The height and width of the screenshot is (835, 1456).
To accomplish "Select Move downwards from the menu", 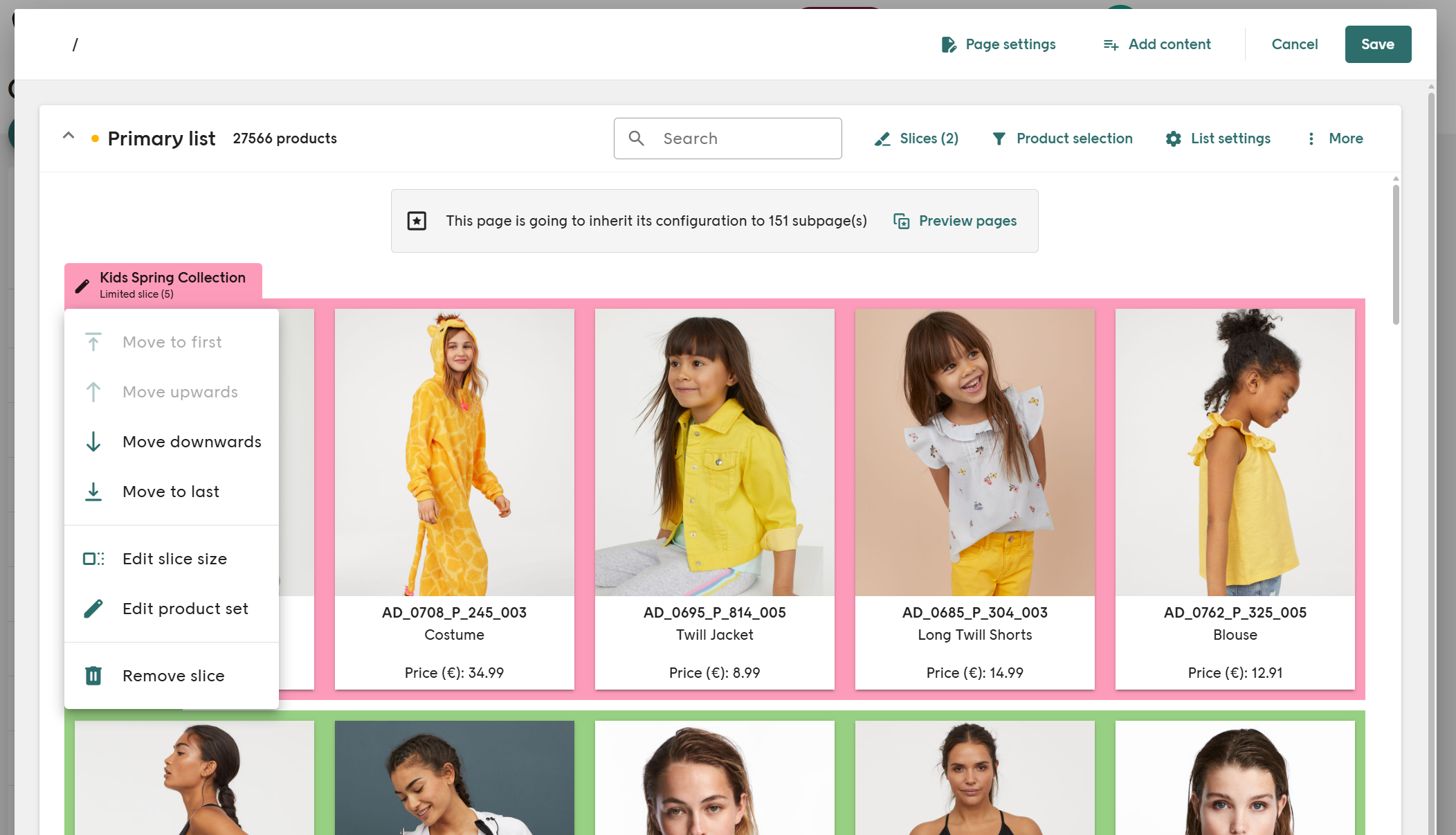I will tap(192, 442).
